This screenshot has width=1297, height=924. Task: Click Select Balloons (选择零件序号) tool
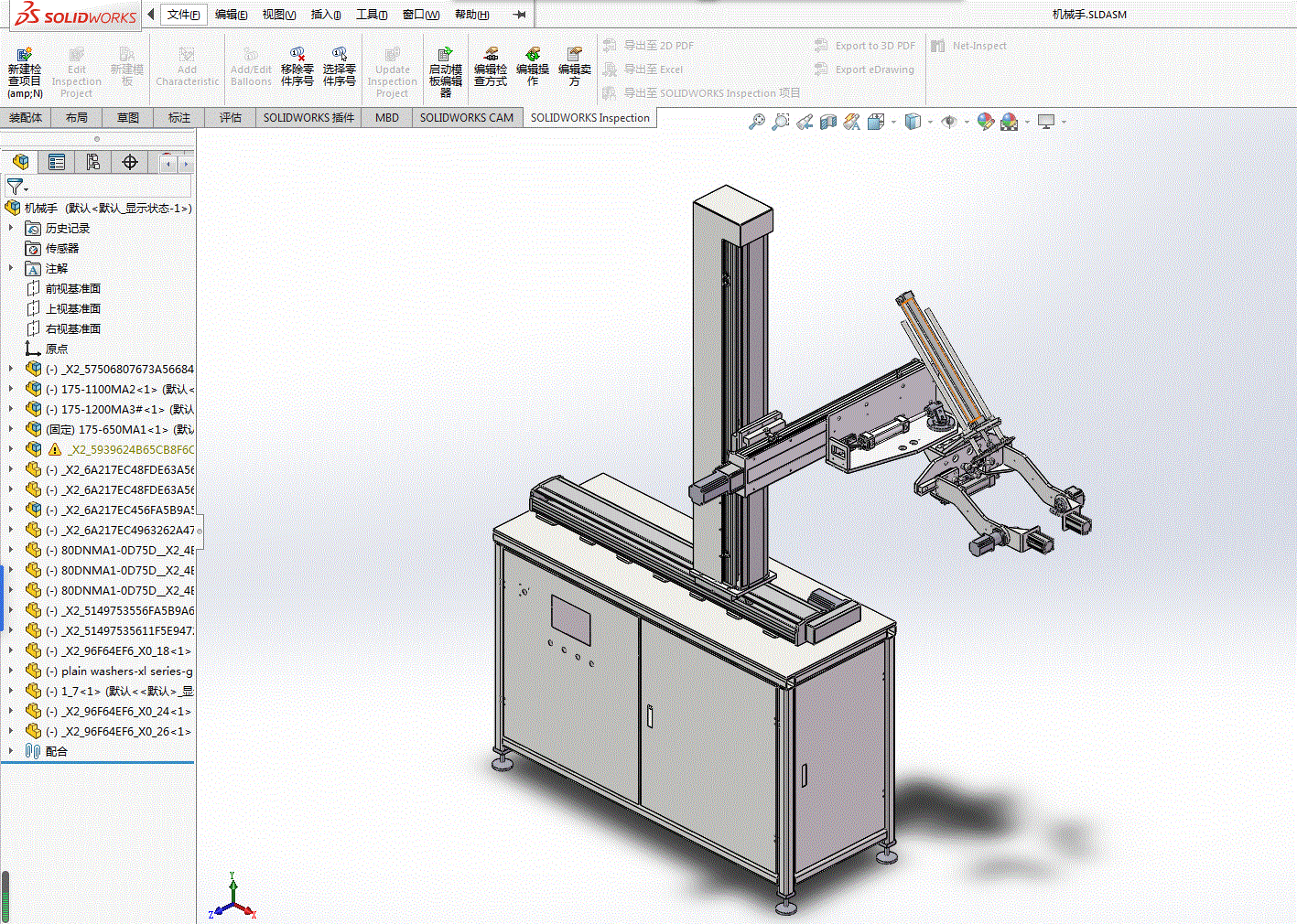point(339,55)
